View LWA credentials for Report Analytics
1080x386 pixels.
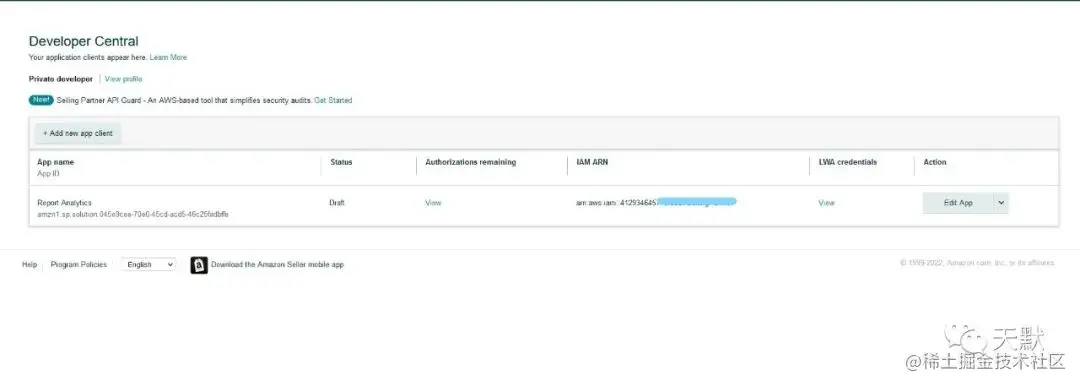(827, 203)
